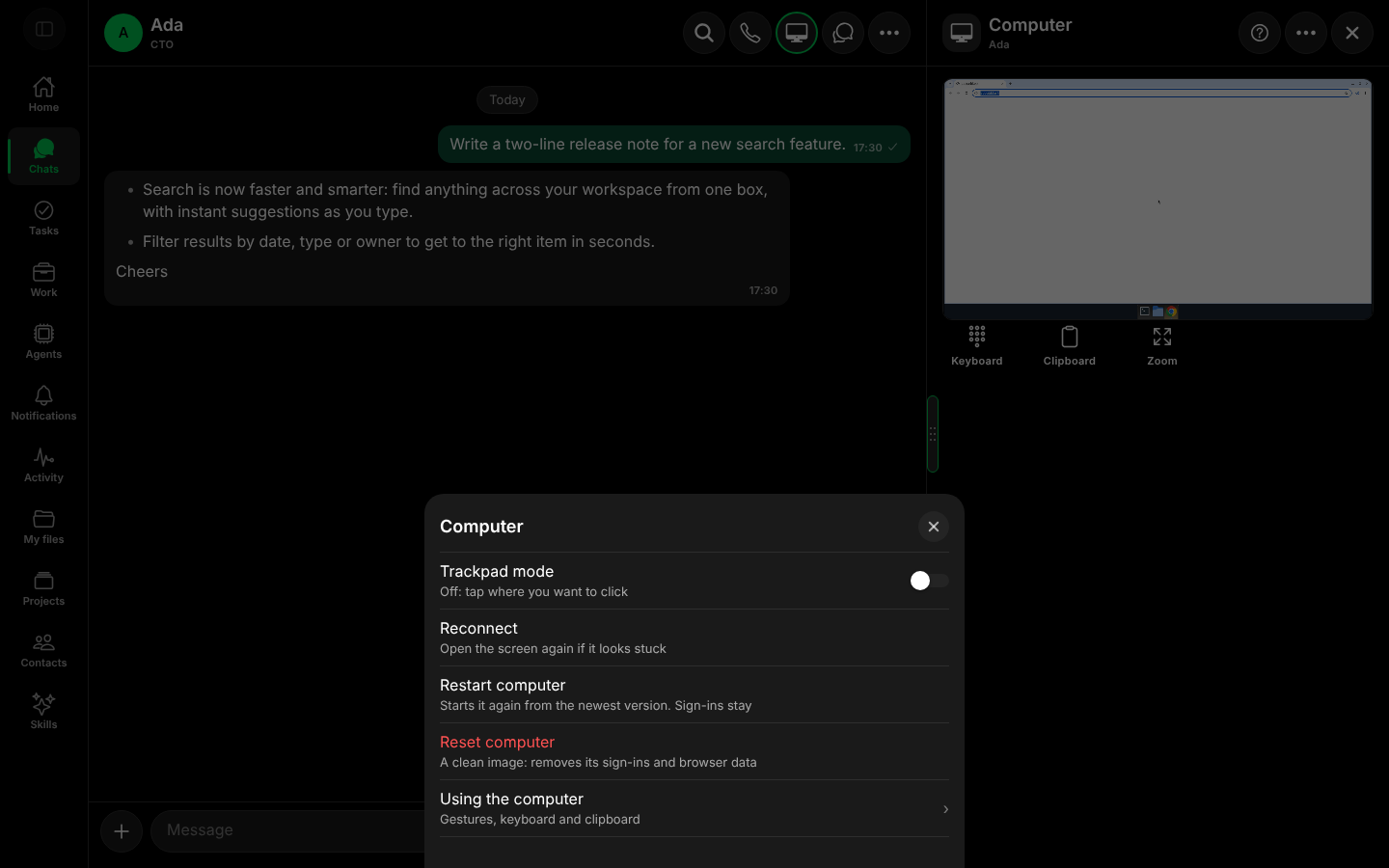The height and width of the screenshot is (868, 1389).
Task: Search in the Ada chat
Action: 704,33
